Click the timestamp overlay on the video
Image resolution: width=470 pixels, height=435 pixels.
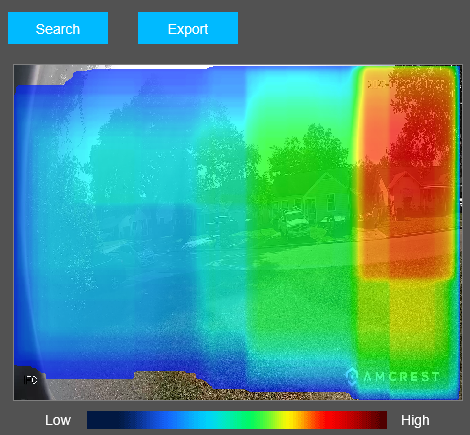[406, 84]
